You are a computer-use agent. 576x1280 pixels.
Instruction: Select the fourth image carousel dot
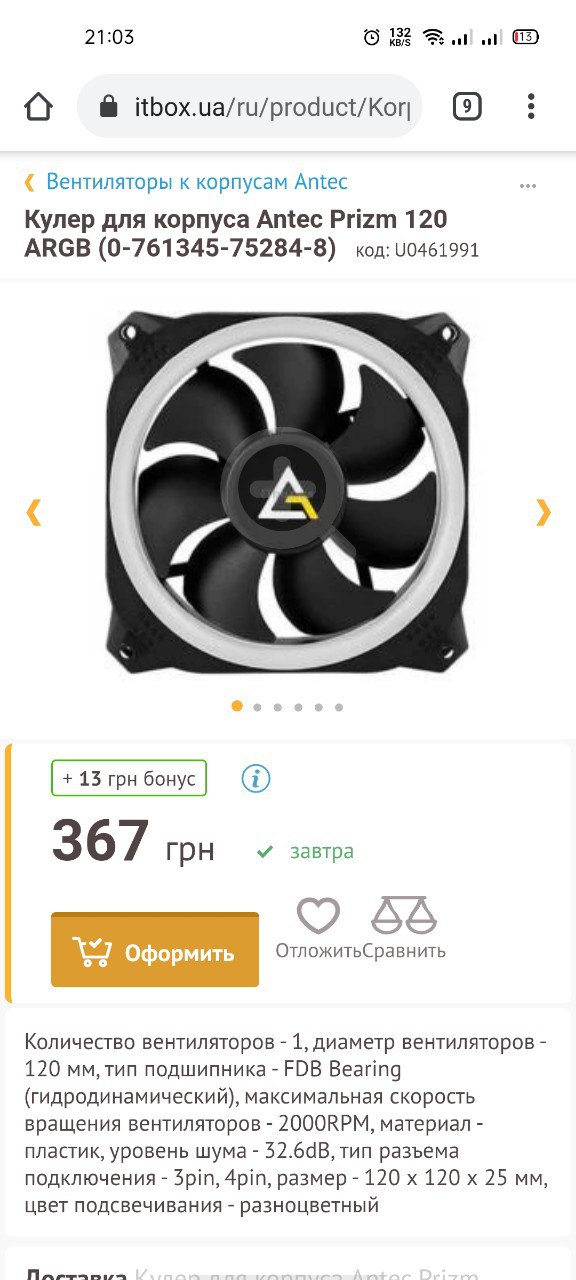click(298, 707)
